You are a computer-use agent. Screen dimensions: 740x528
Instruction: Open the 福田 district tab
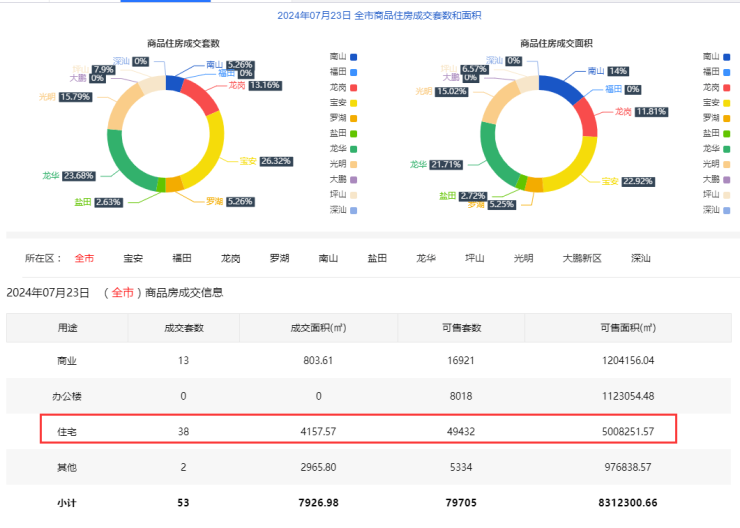click(182, 258)
